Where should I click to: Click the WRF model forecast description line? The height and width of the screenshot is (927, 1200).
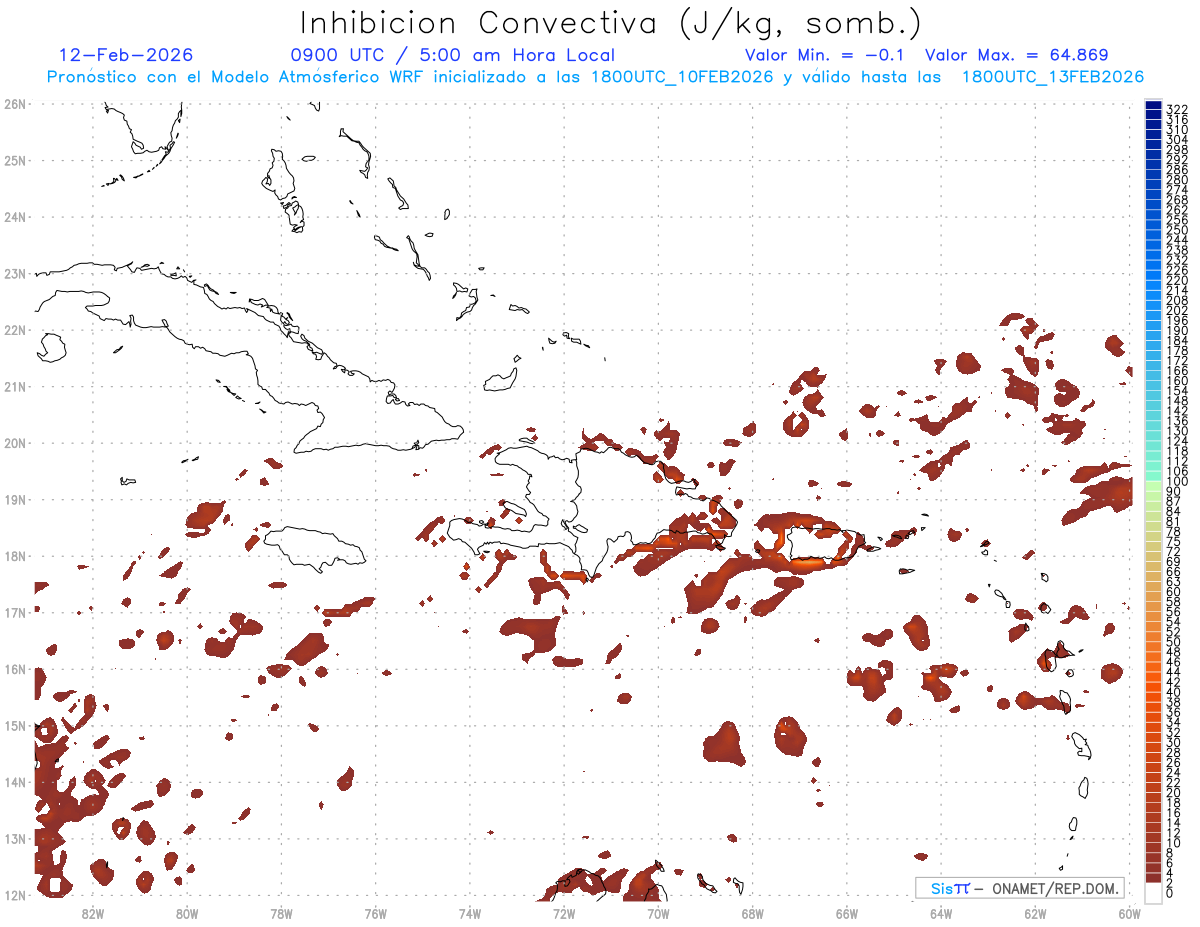(x=595, y=77)
